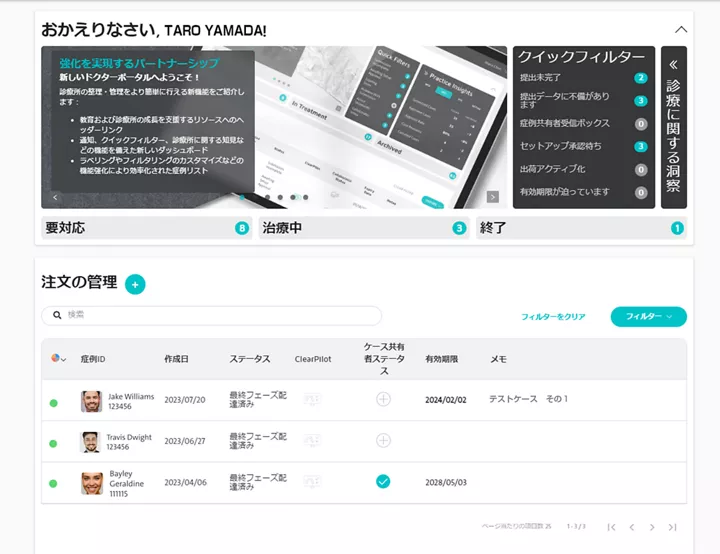Click the case share plus icon for Jake Williams
The width and height of the screenshot is (720, 554).
point(383,399)
